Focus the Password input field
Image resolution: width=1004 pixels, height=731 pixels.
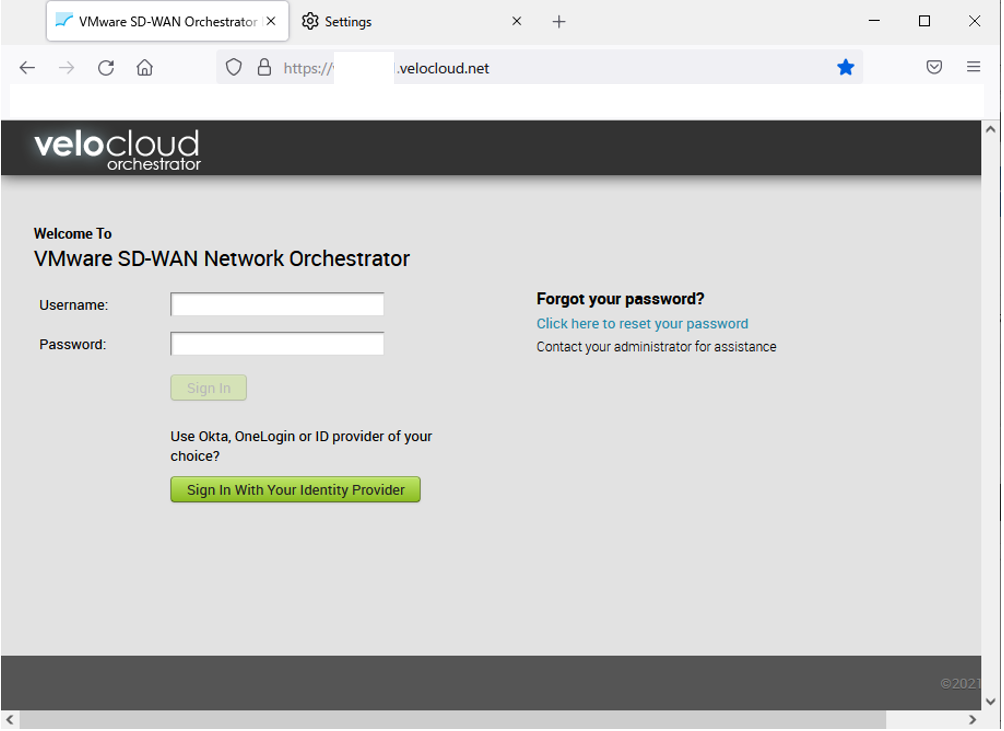point(277,344)
